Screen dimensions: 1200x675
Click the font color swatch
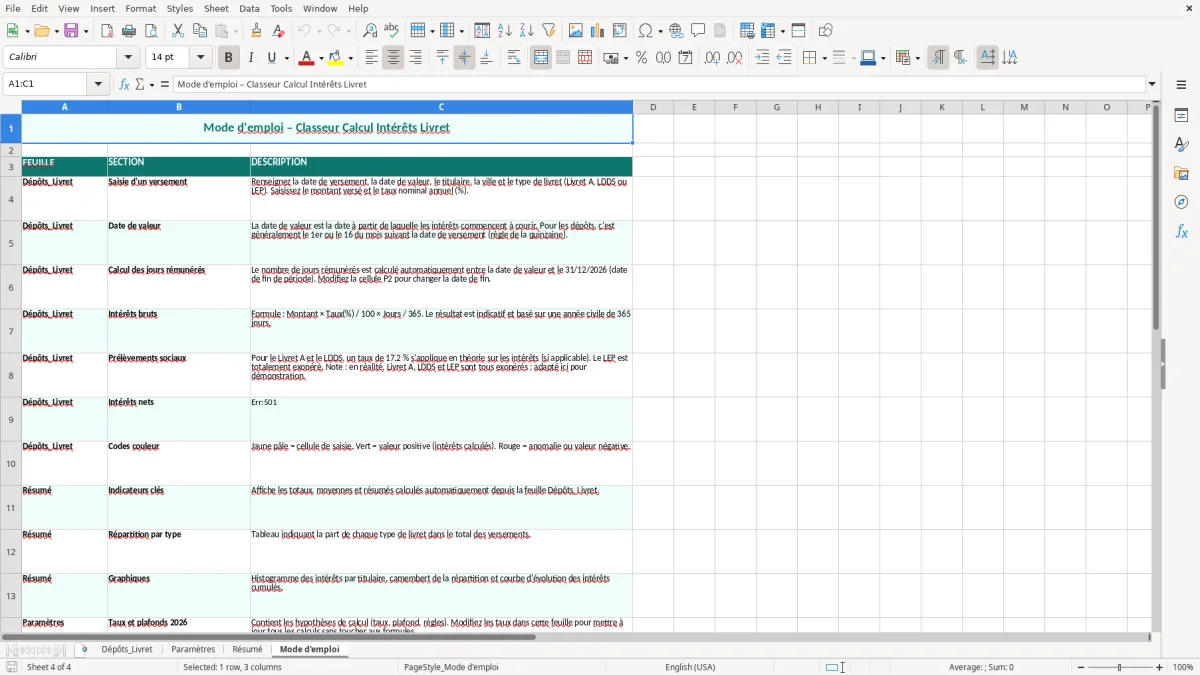[x=306, y=58]
